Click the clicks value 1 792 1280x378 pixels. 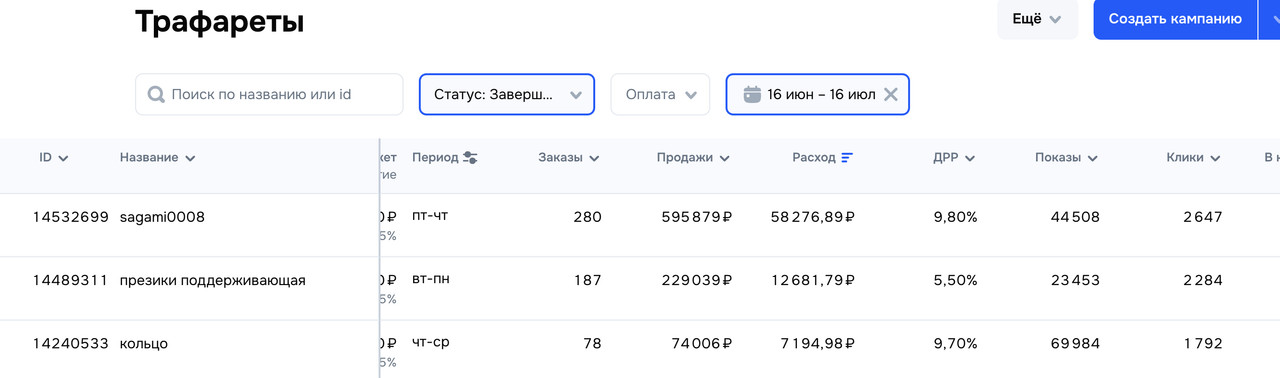(1203, 344)
